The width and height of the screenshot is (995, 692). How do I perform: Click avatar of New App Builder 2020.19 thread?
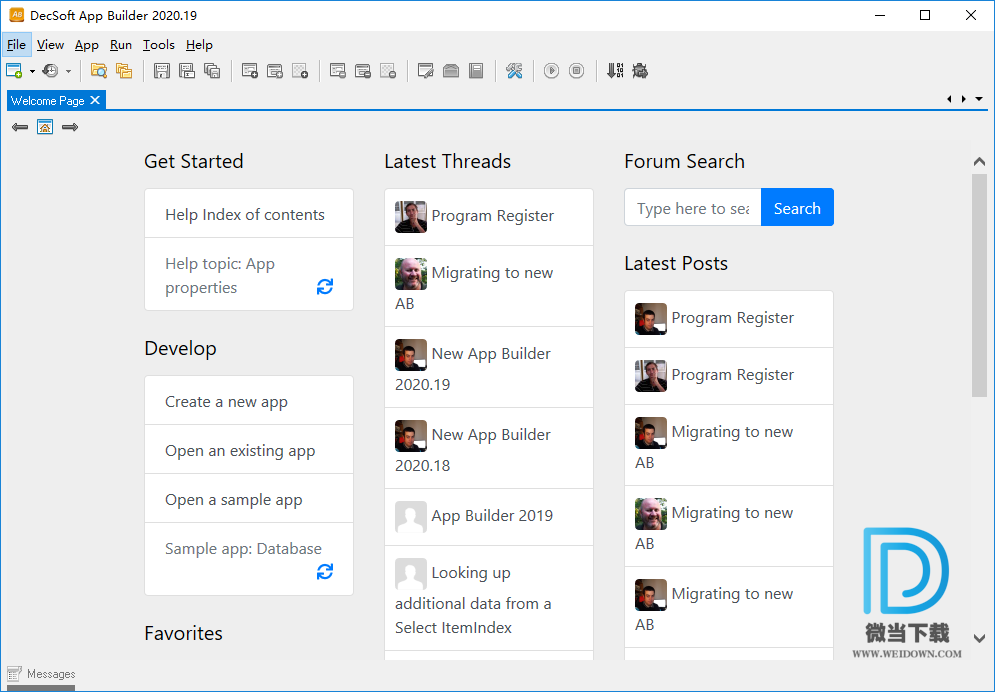(x=411, y=355)
